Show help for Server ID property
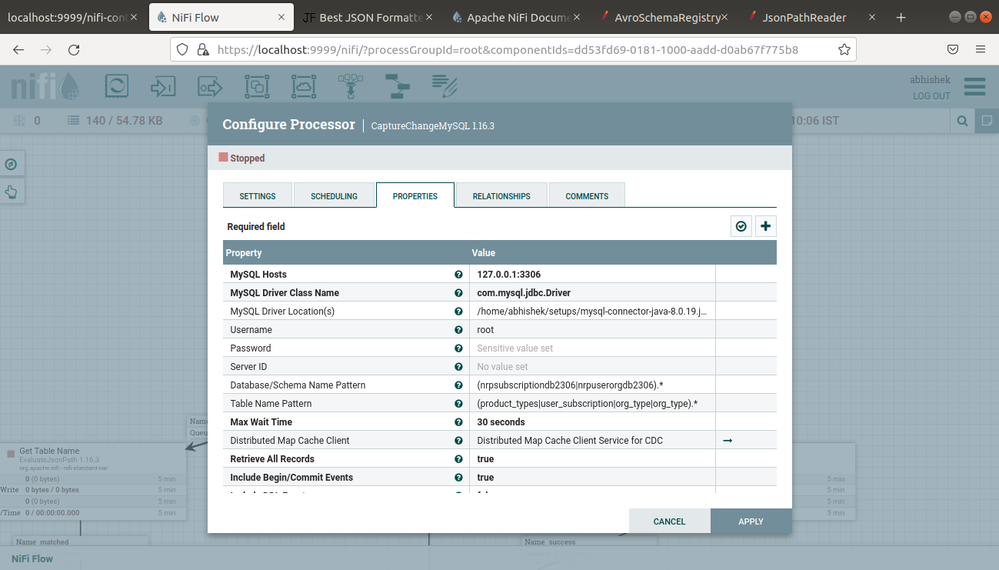Screen dimensions: 999x570 (458, 367)
